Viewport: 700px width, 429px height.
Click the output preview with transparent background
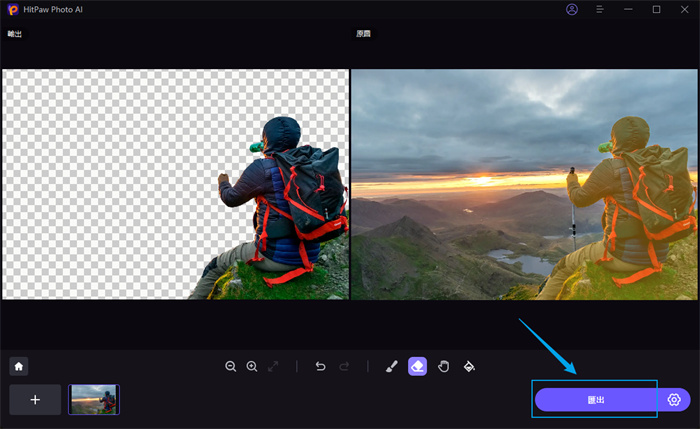pyautogui.click(x=175, y=184)
